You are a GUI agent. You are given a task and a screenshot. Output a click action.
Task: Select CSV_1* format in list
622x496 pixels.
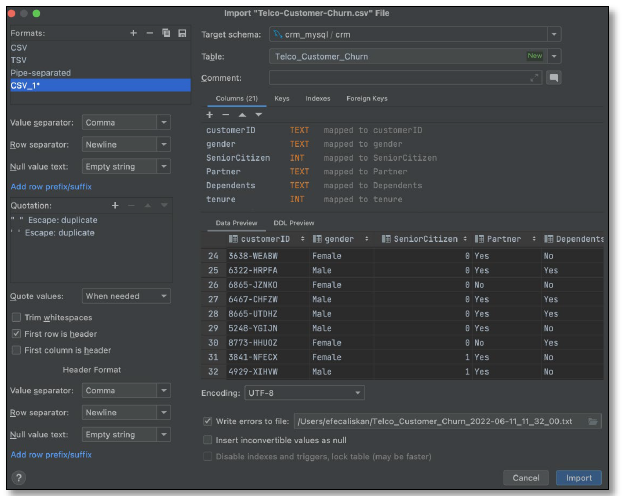pos(100,85)
